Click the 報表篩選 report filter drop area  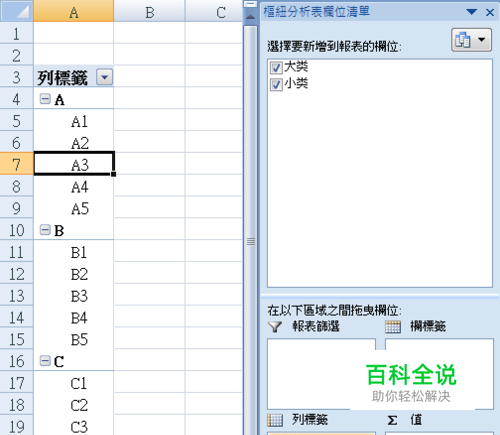click(x=321, y=374)
